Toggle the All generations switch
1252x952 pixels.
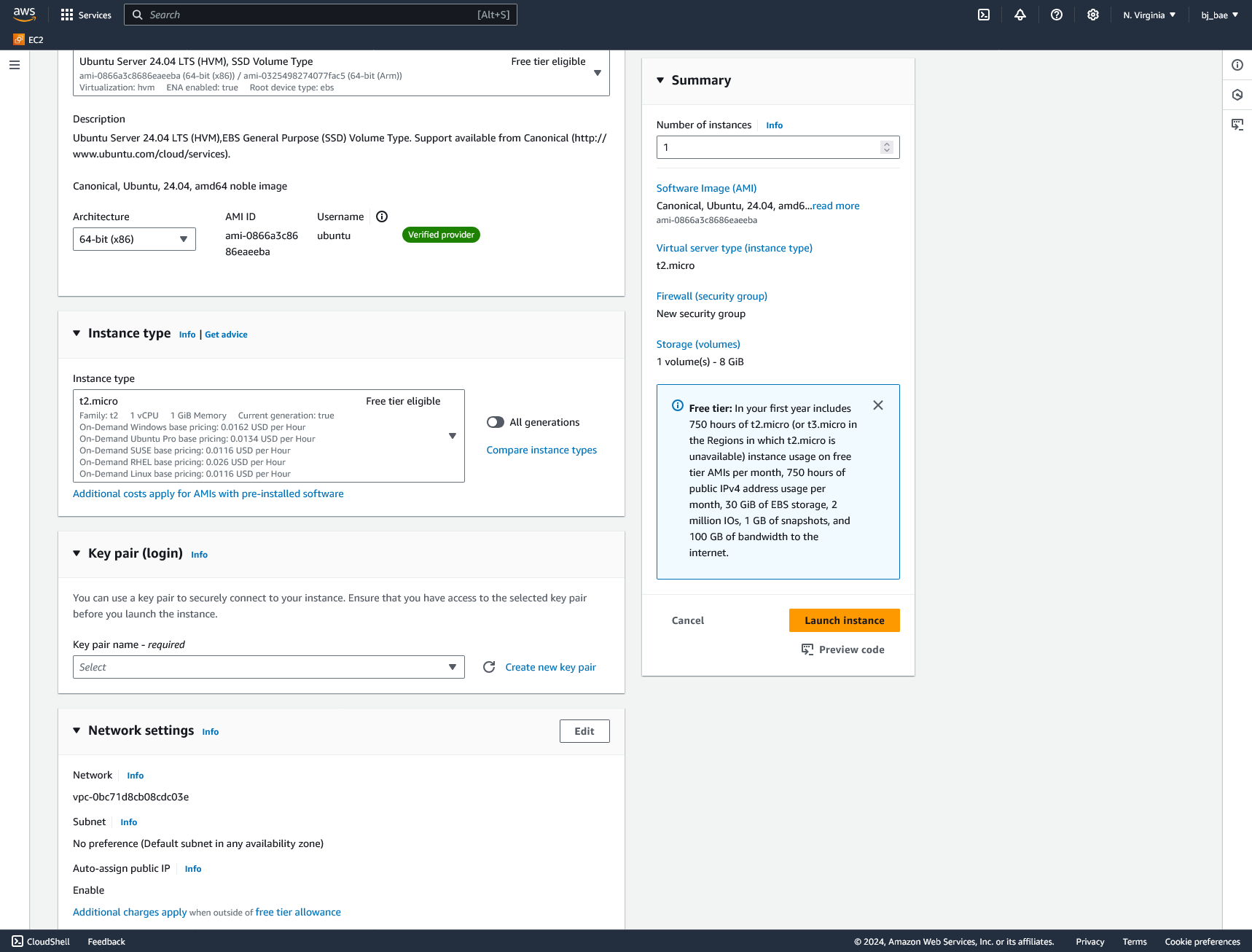tap(496, 422)
